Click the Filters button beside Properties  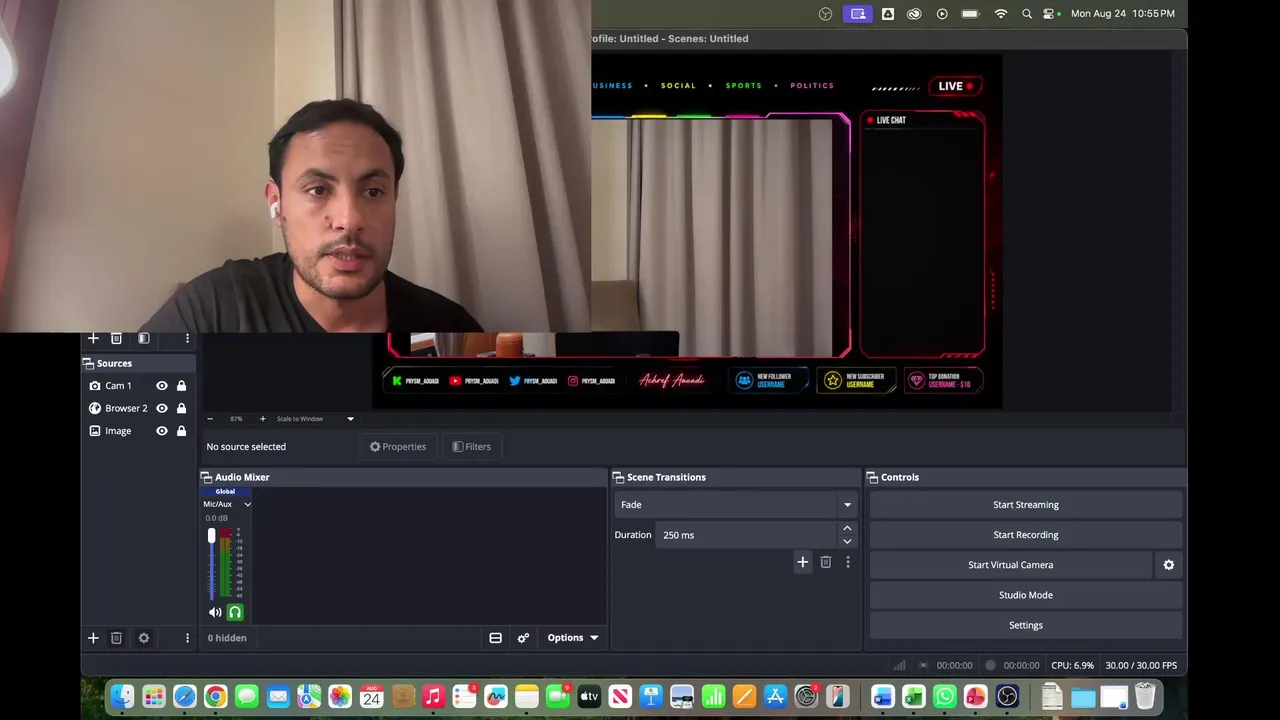pyautogui.click(x=471, y=447)
